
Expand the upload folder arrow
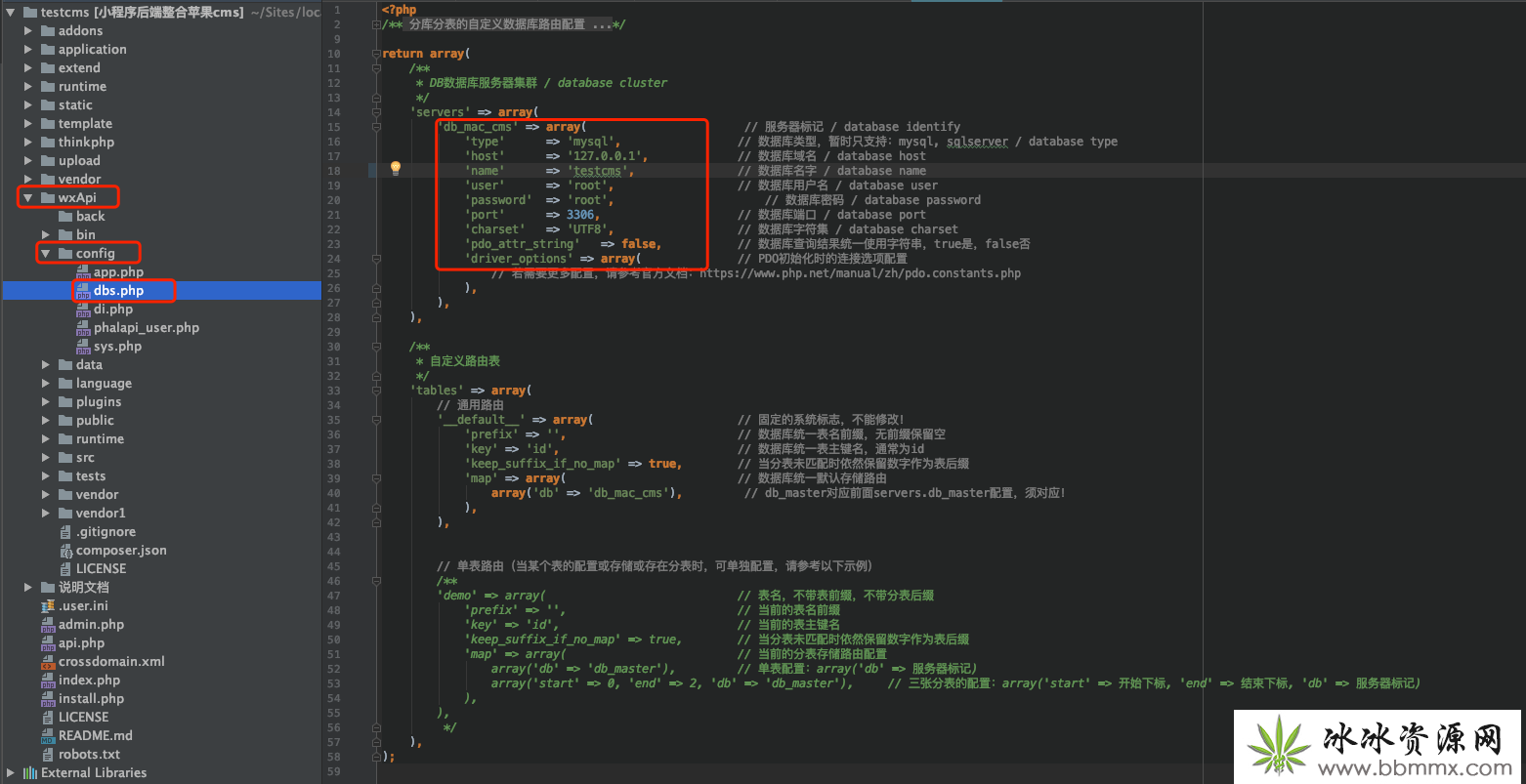click(28, 161)
